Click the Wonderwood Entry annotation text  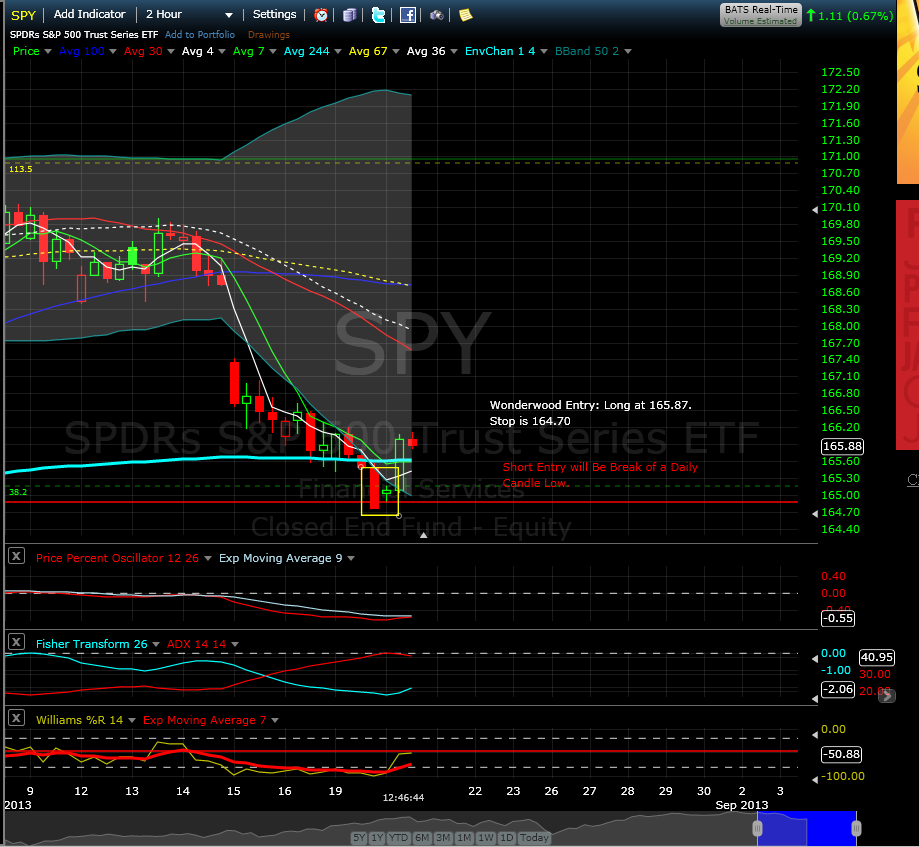pyautogui.click(x=590, y=413)
